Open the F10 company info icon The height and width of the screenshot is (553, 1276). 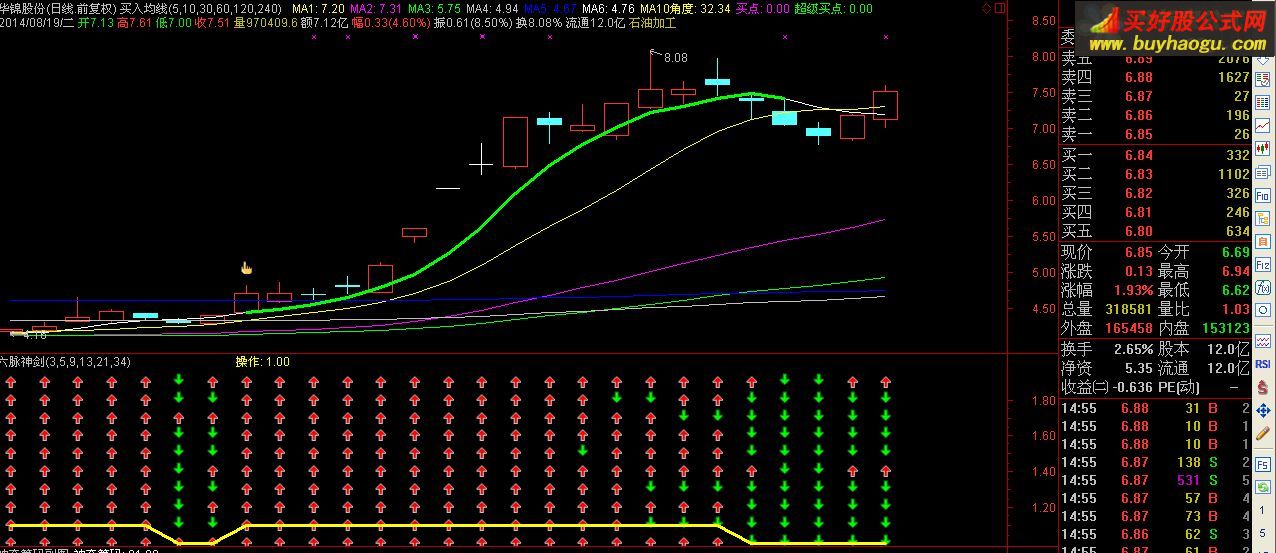tap(1263, 197)
